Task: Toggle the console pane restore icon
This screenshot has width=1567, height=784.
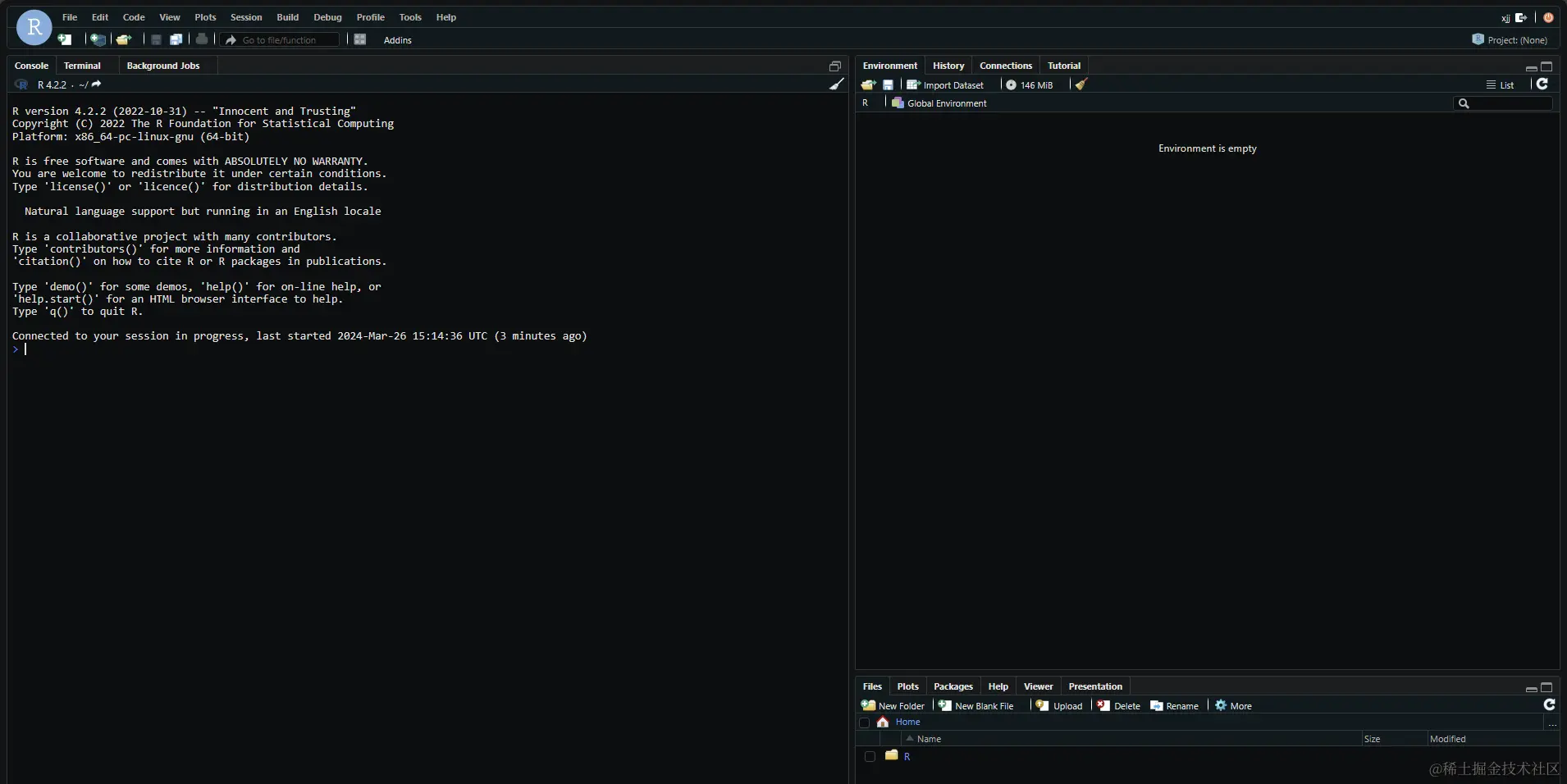Action: click(x=835, y=66)
